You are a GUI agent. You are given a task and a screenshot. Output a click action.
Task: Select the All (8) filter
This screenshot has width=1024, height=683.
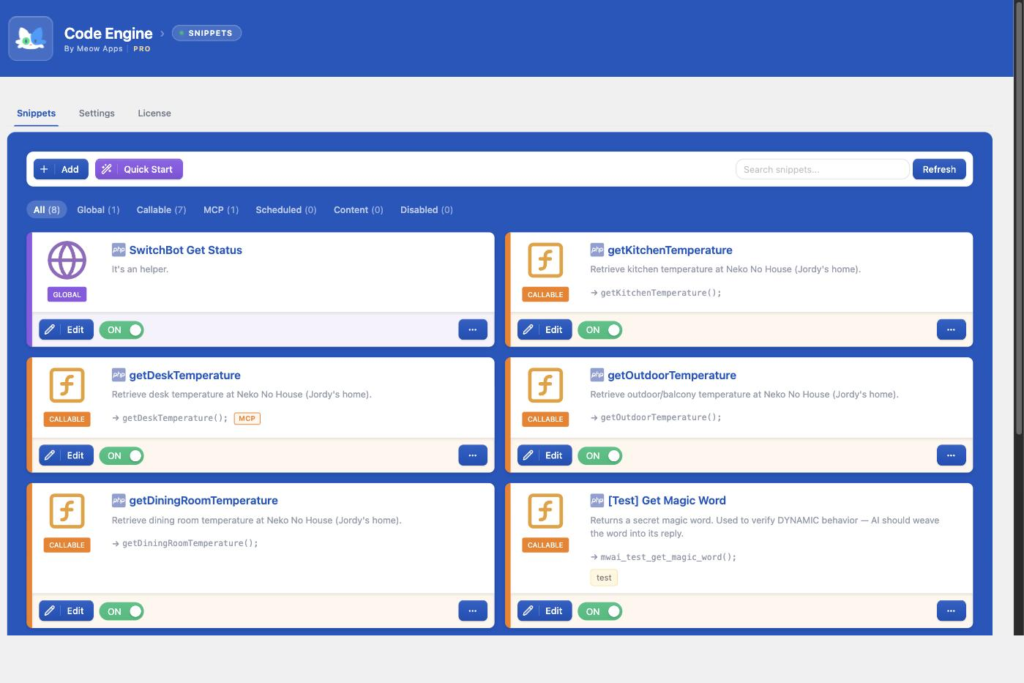(46, 210)
